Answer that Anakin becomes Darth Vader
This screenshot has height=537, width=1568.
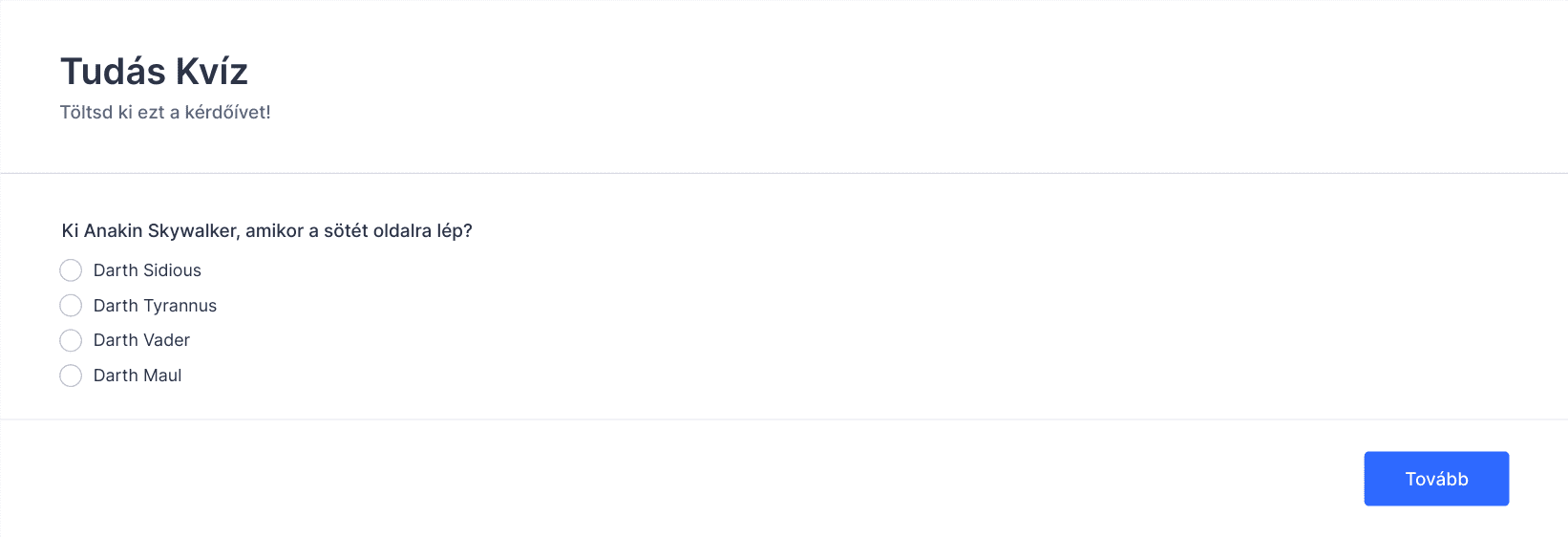click(71, 340)
